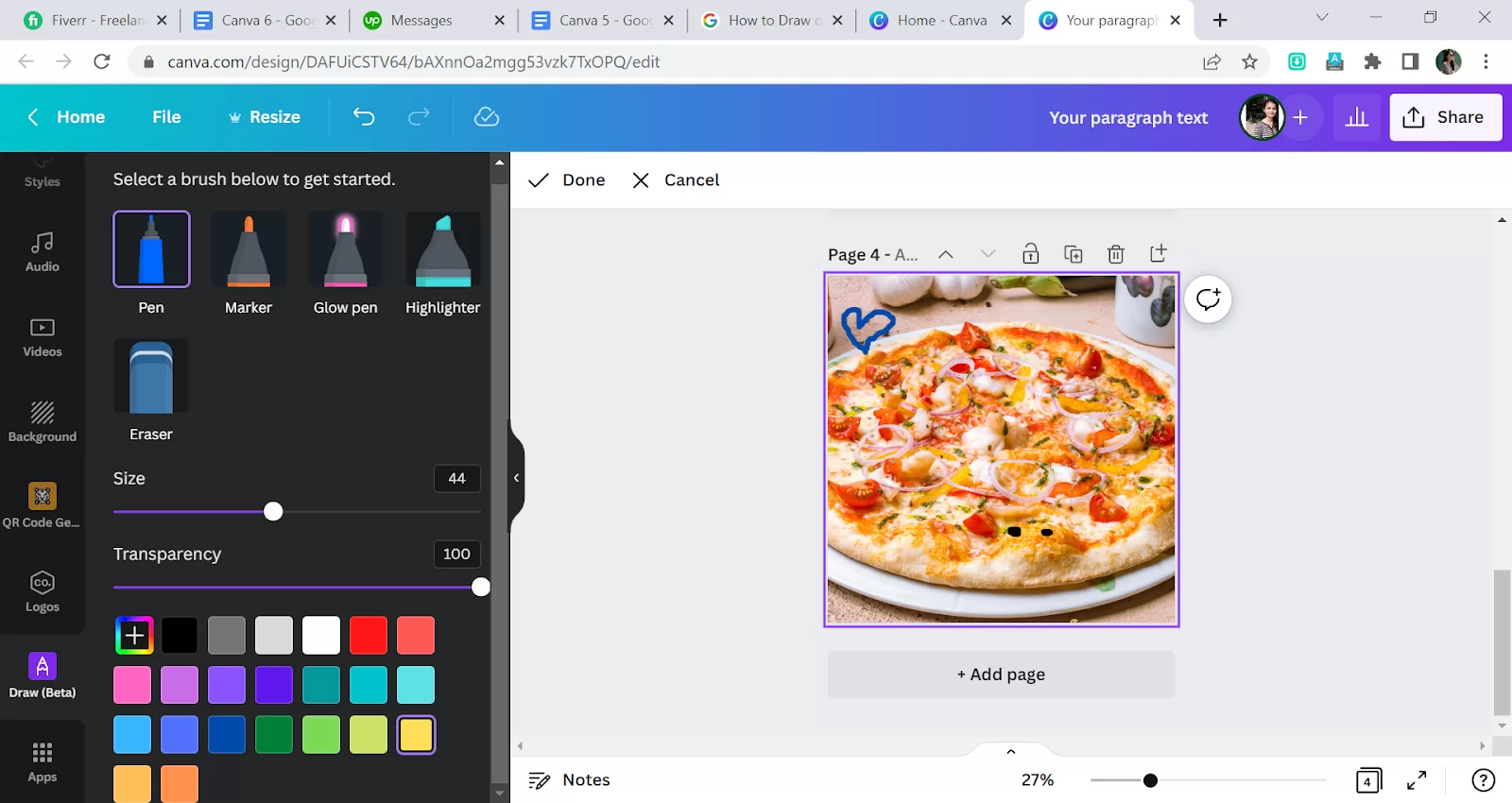Select the Eraser tool

pyautogui.click(x=151, y=376)
